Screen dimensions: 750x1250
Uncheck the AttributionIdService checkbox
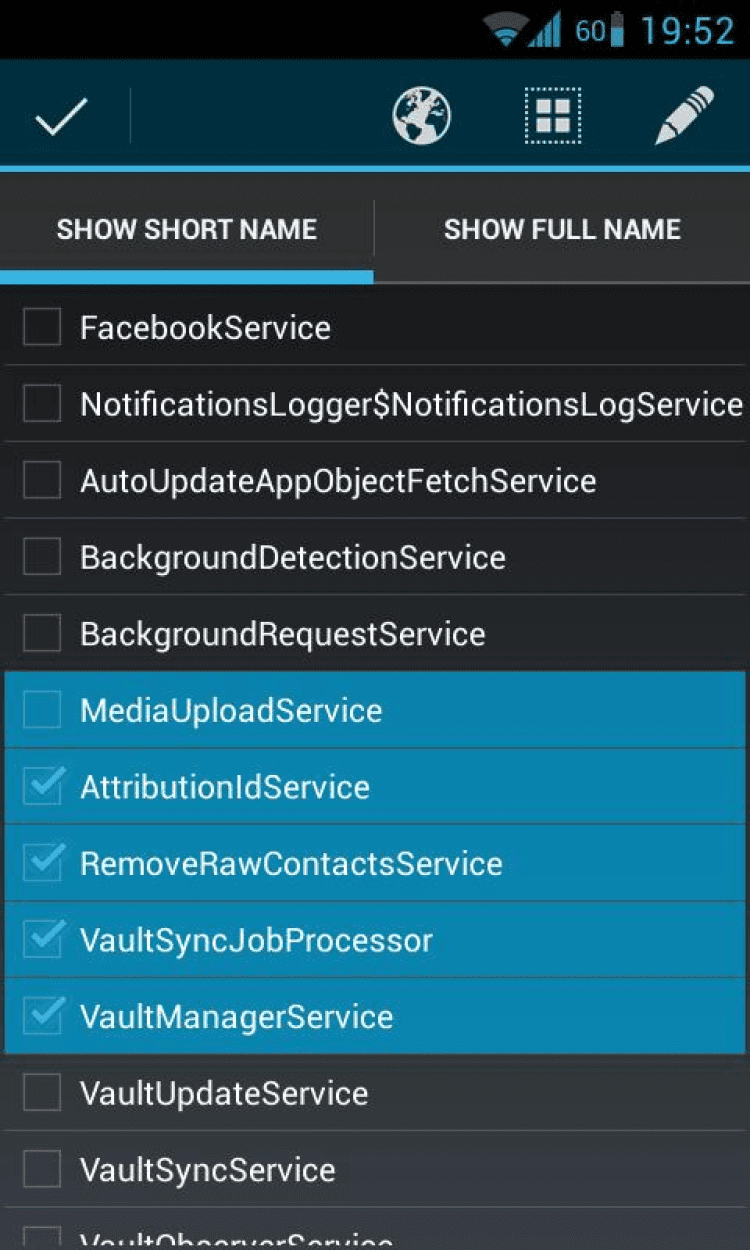pyautogui.click(x=42, y=787)
